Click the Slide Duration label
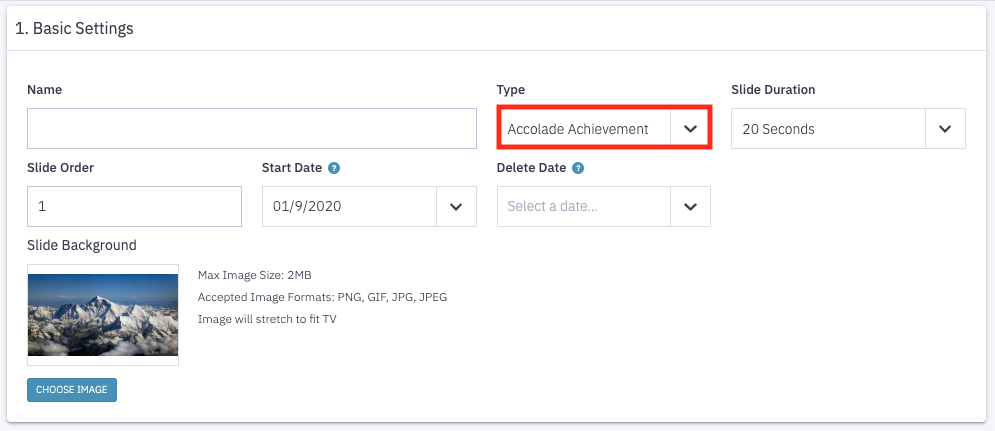 [773, 90]
